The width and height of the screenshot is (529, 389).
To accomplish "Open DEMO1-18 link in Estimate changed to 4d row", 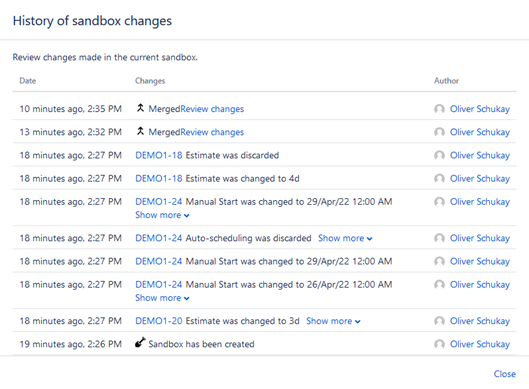I will (159, 178).
